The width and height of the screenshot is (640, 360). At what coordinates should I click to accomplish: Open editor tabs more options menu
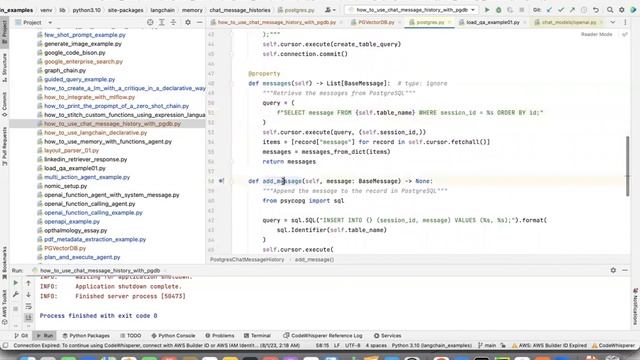(625, 22)
